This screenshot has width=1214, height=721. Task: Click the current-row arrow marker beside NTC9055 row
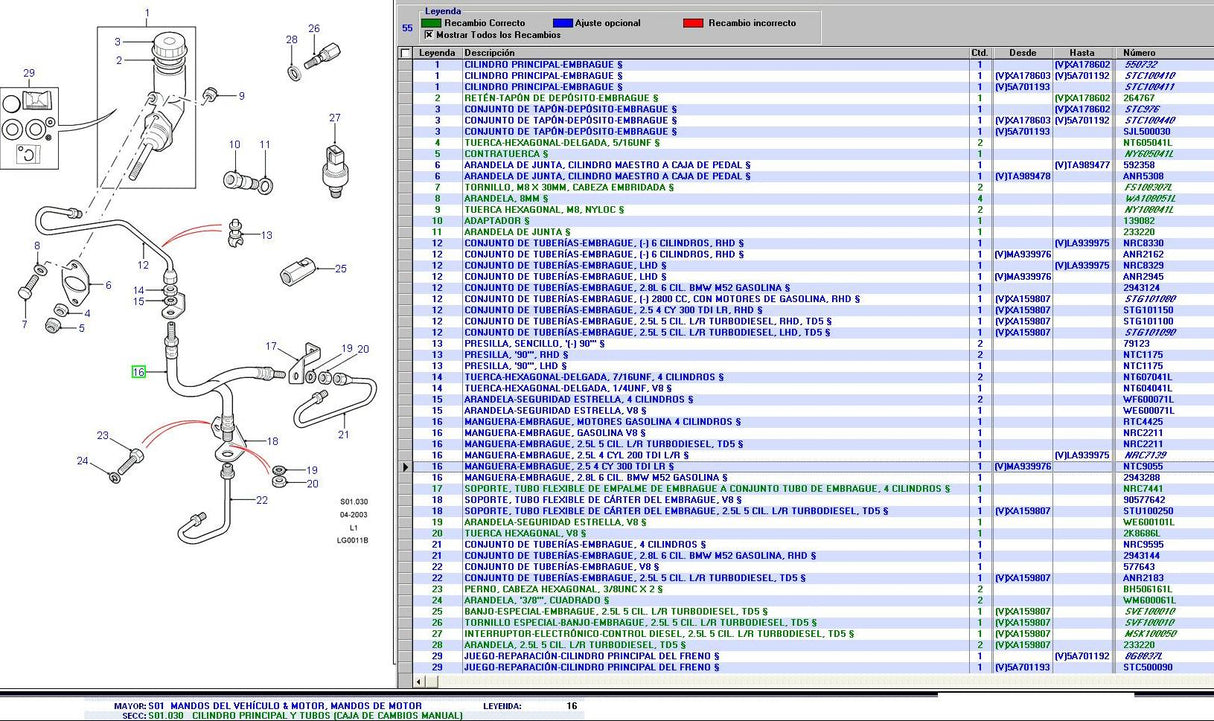click(405, 467)
